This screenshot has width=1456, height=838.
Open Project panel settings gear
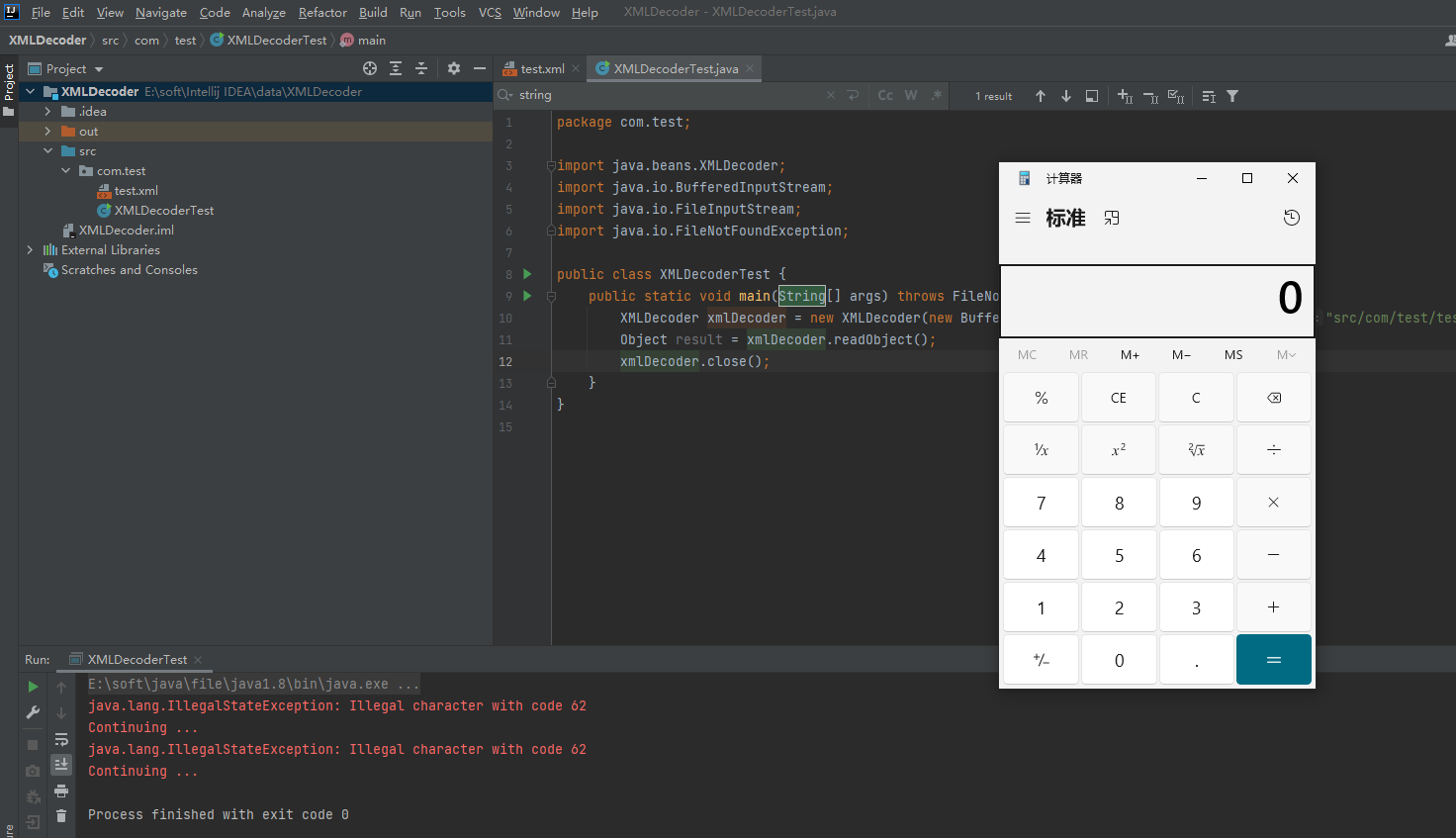pyautogui.click(x=454, y=68)
